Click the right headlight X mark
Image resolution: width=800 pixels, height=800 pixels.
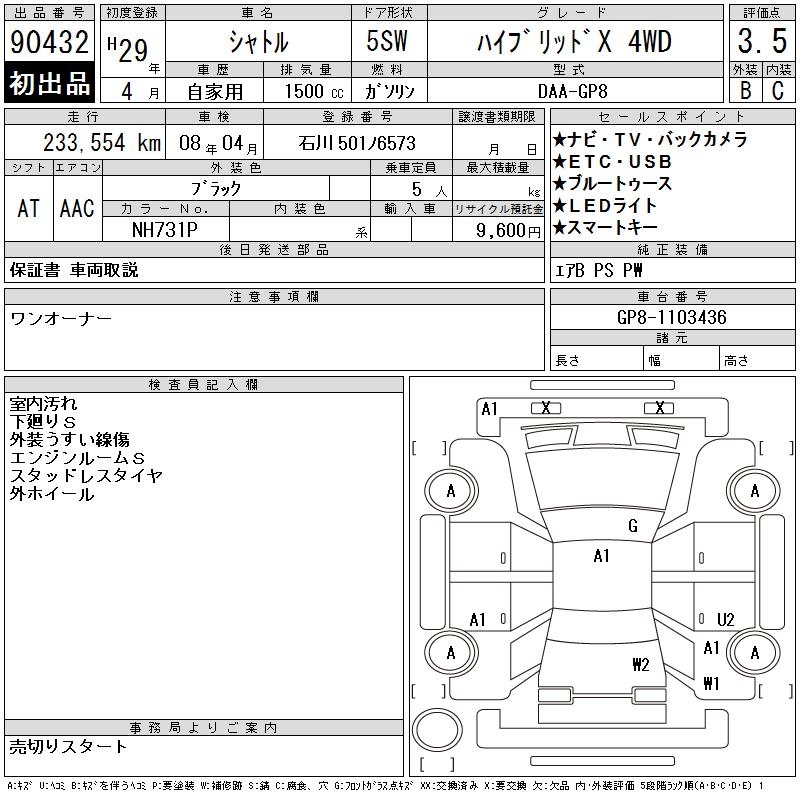point(659,408)
